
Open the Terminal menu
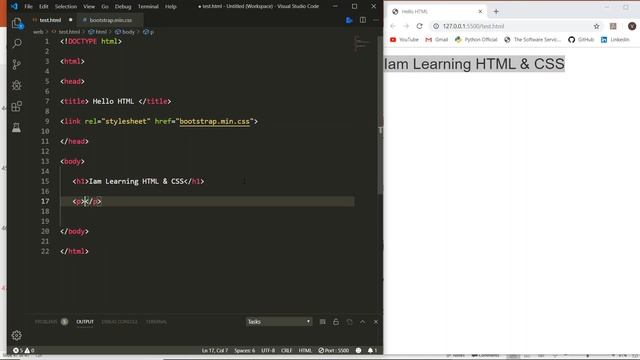coord(148,7)
